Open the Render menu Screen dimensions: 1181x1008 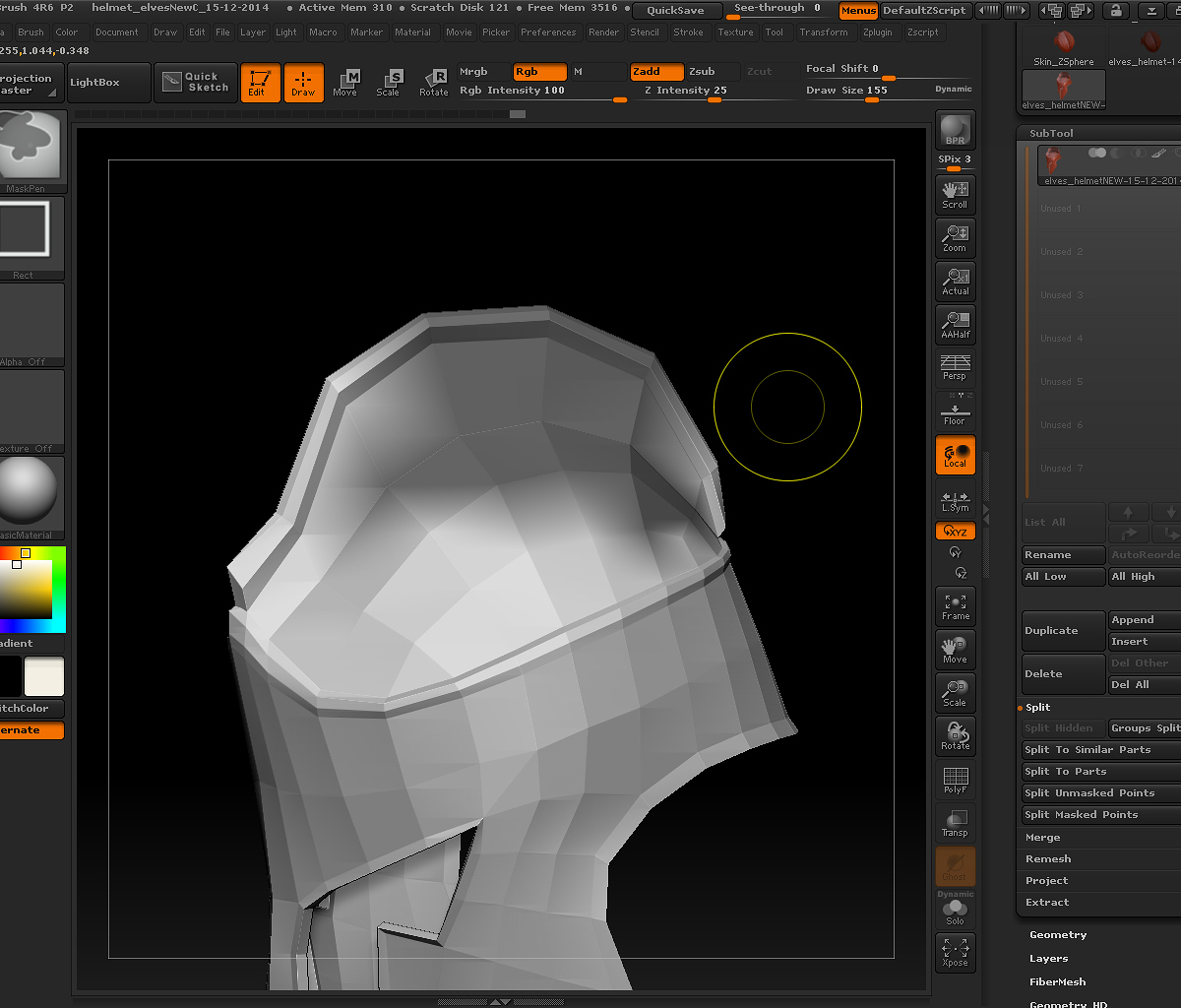(x=603, y=32)
